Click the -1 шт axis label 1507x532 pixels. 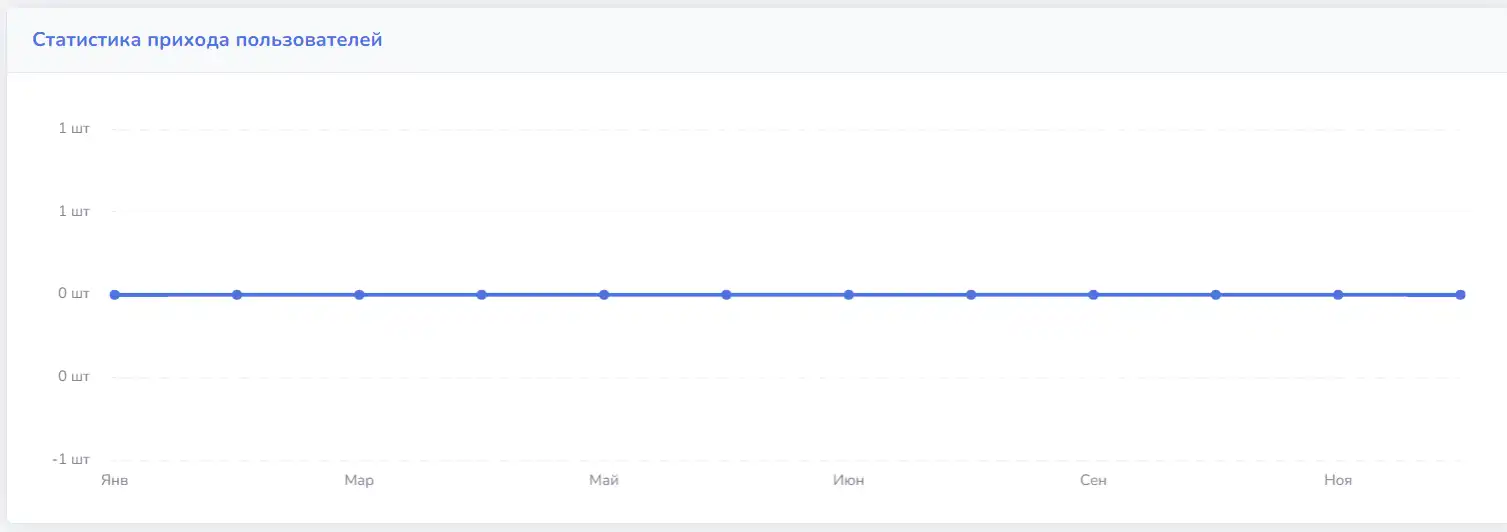click(71, 459)
